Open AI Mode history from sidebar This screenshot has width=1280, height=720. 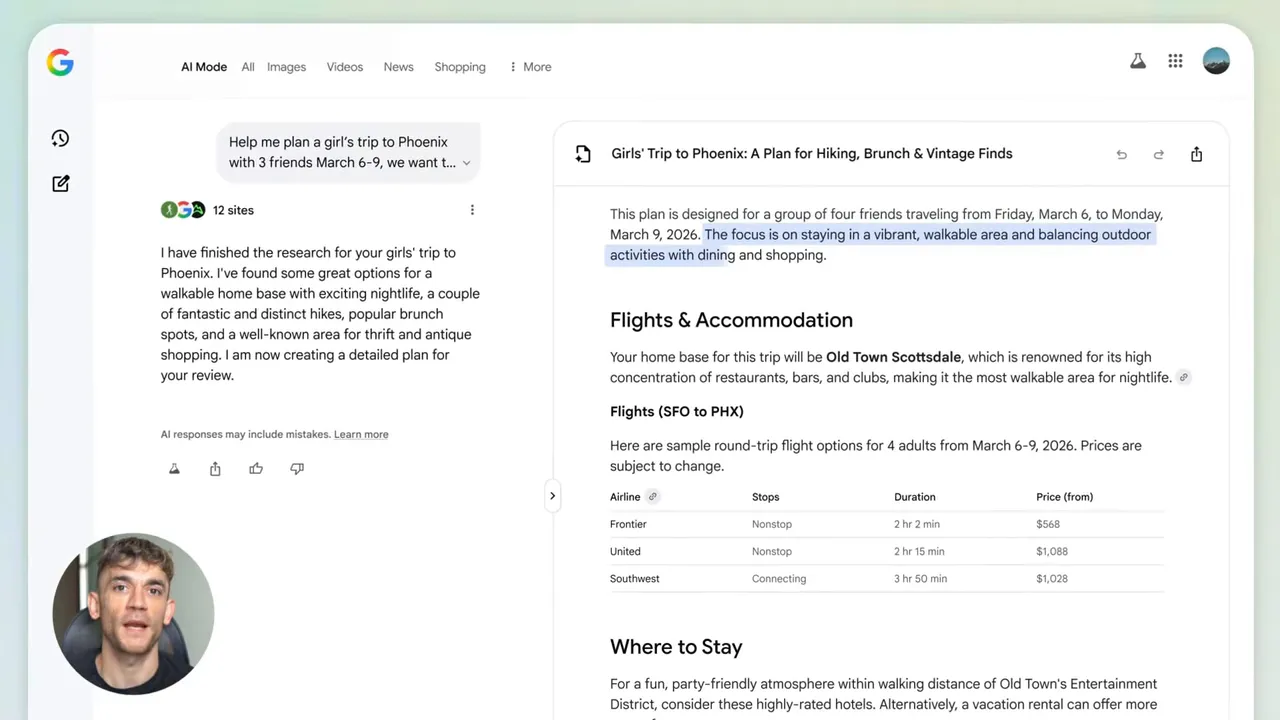(x=60, y=138)
